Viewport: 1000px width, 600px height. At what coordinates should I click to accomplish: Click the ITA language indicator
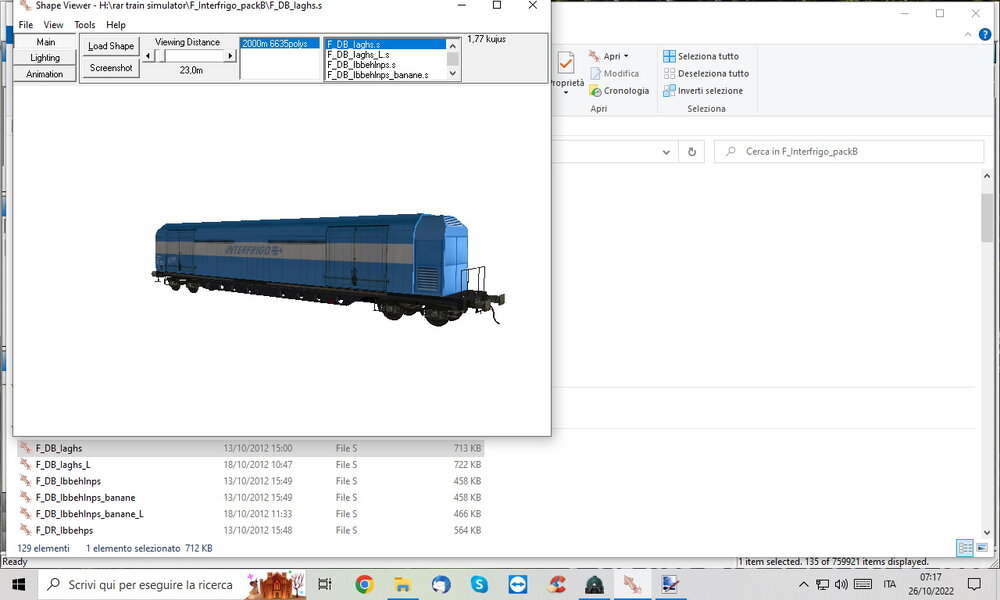click(x=890, y=584)
